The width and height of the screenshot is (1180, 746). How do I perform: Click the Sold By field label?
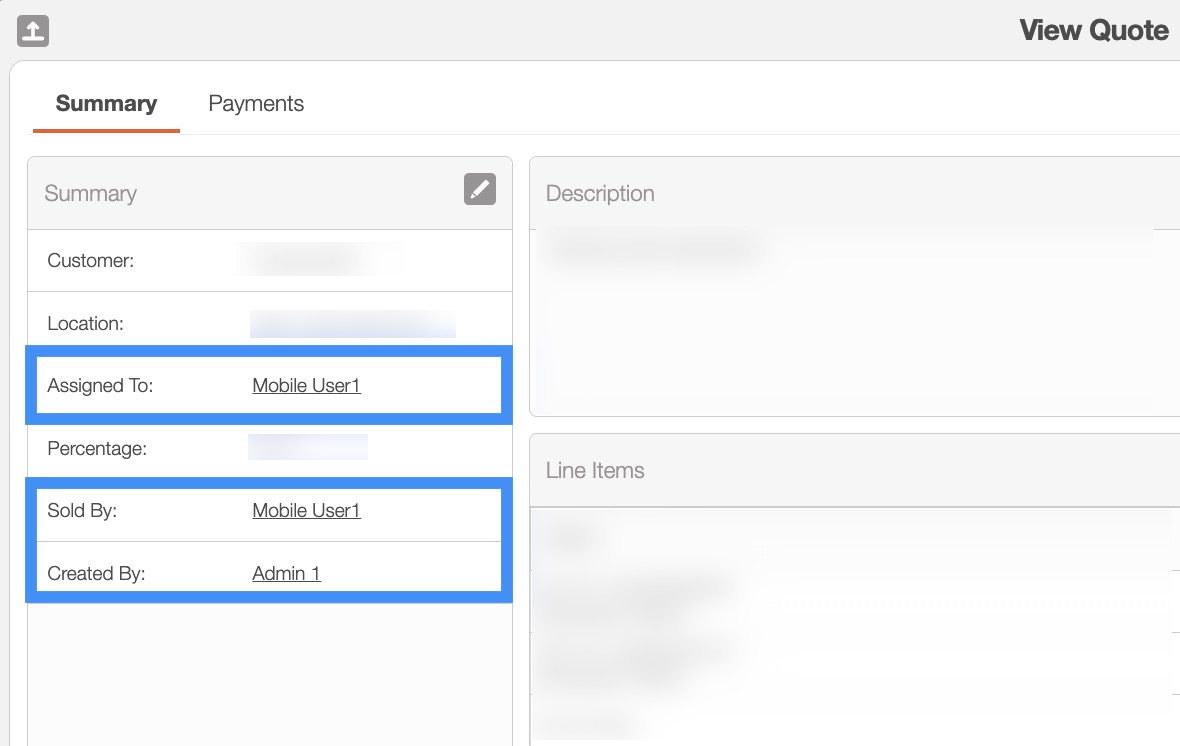82,511
